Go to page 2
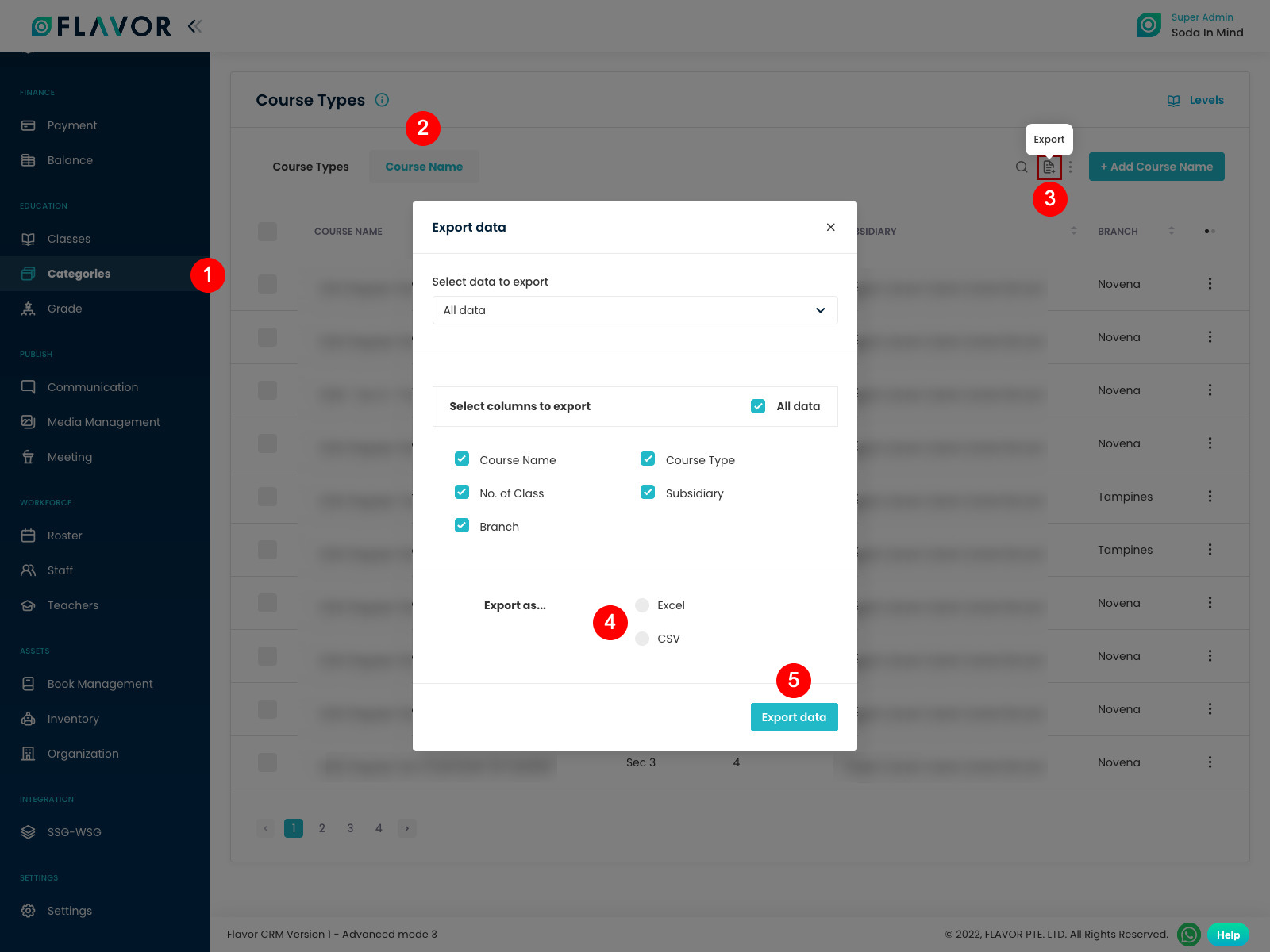The image size is (1270, 952). coord(322,828)
